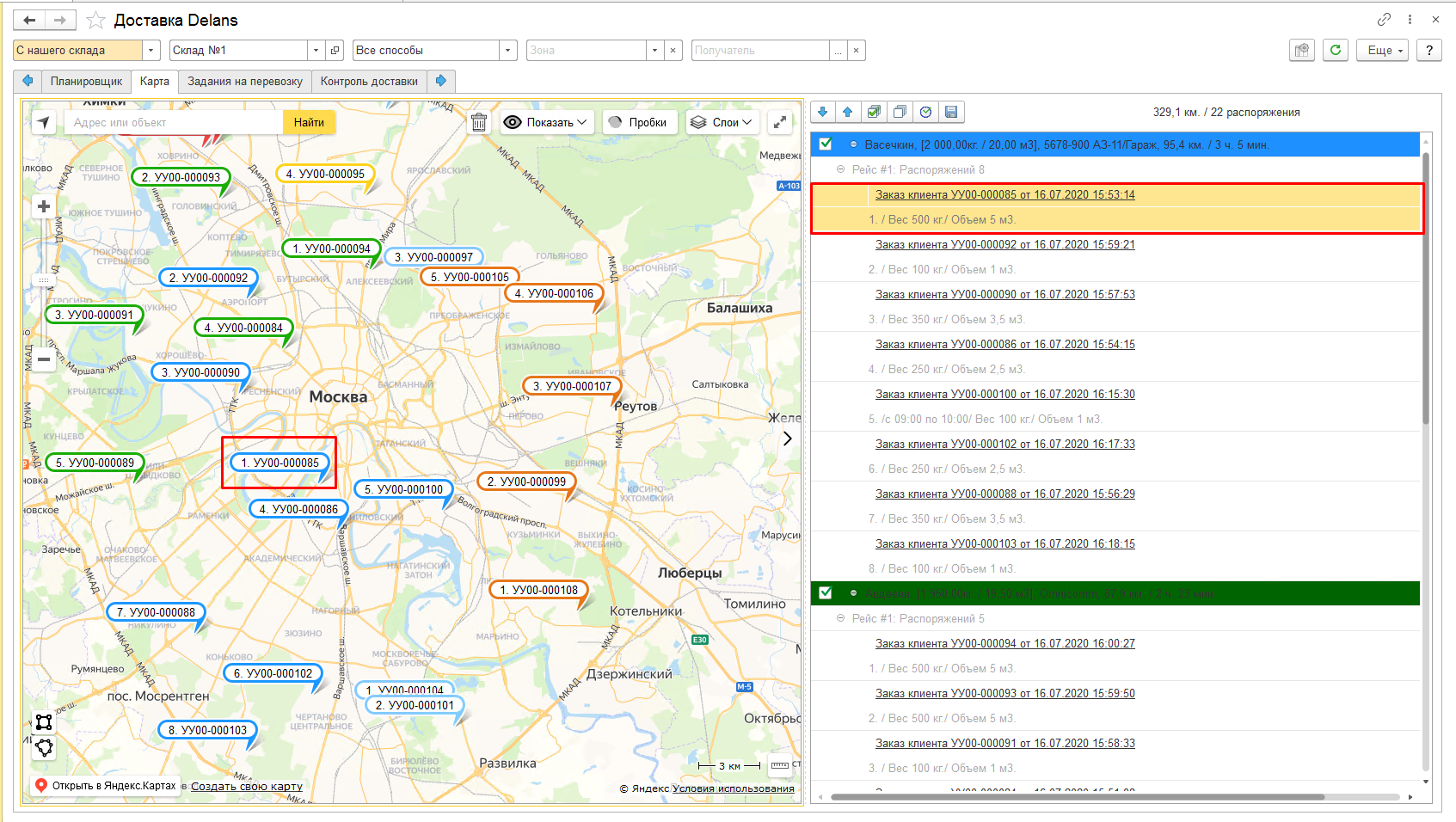Image resolution: width=1456 pixels, height=822 pixels.
Task: Select the polygon selection map tool
Action: [x=44, y=748]
